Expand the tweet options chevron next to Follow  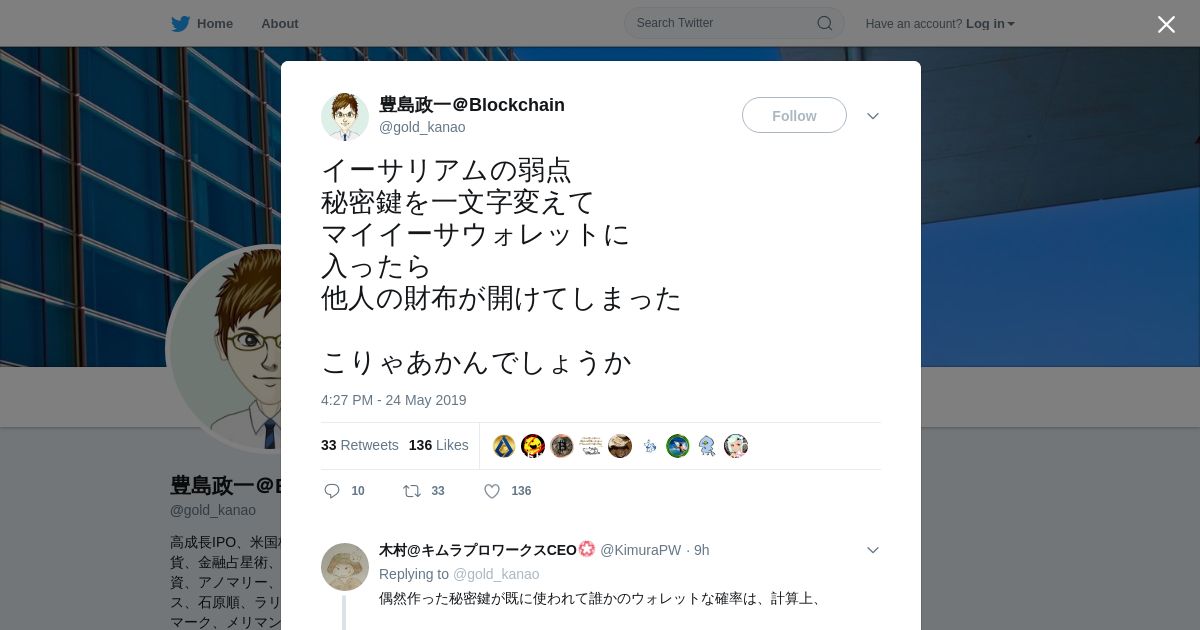pyautogui.click(x=873, y=116)
